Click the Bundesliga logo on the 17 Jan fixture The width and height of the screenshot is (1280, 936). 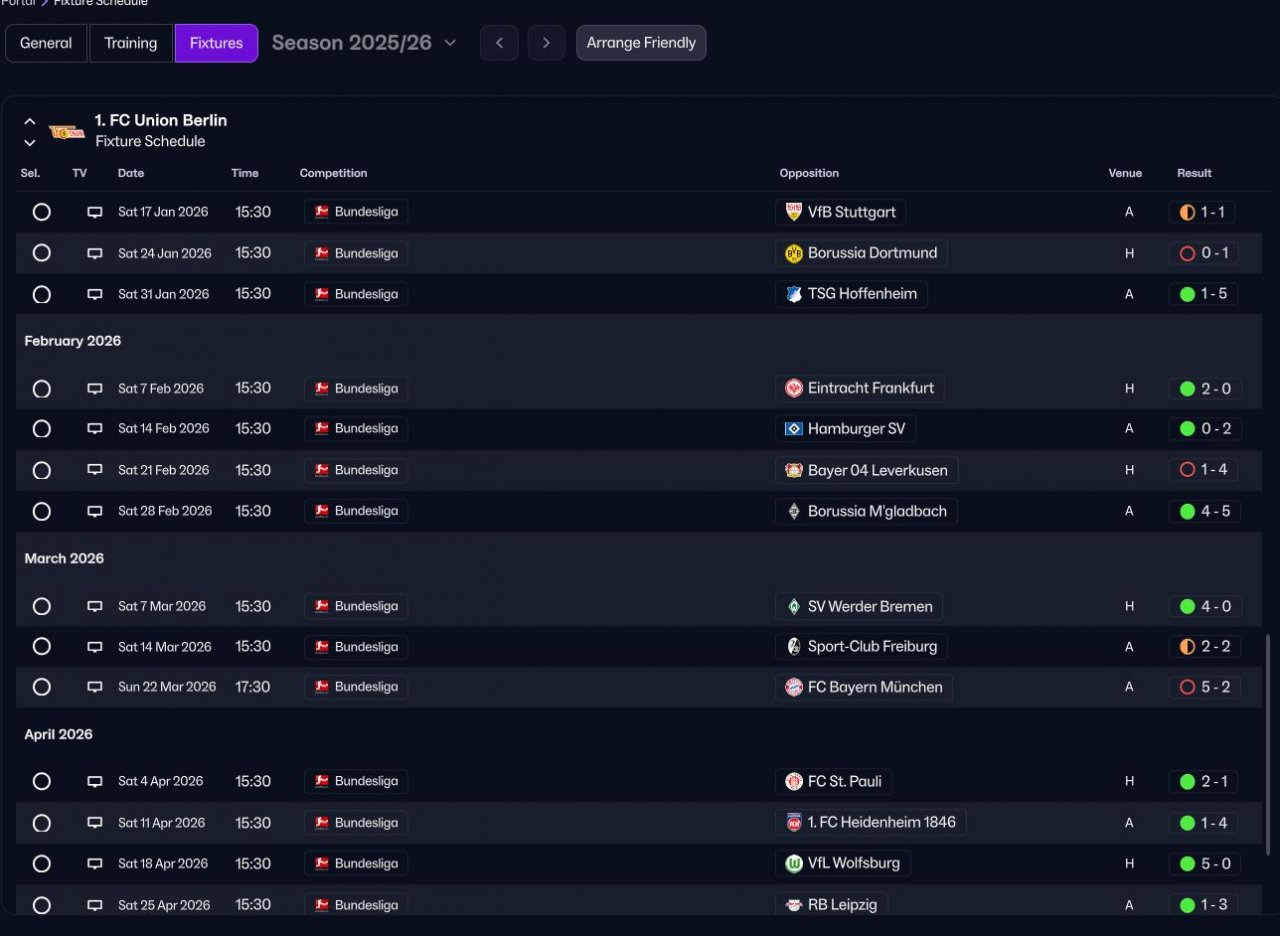click(322, 212)
